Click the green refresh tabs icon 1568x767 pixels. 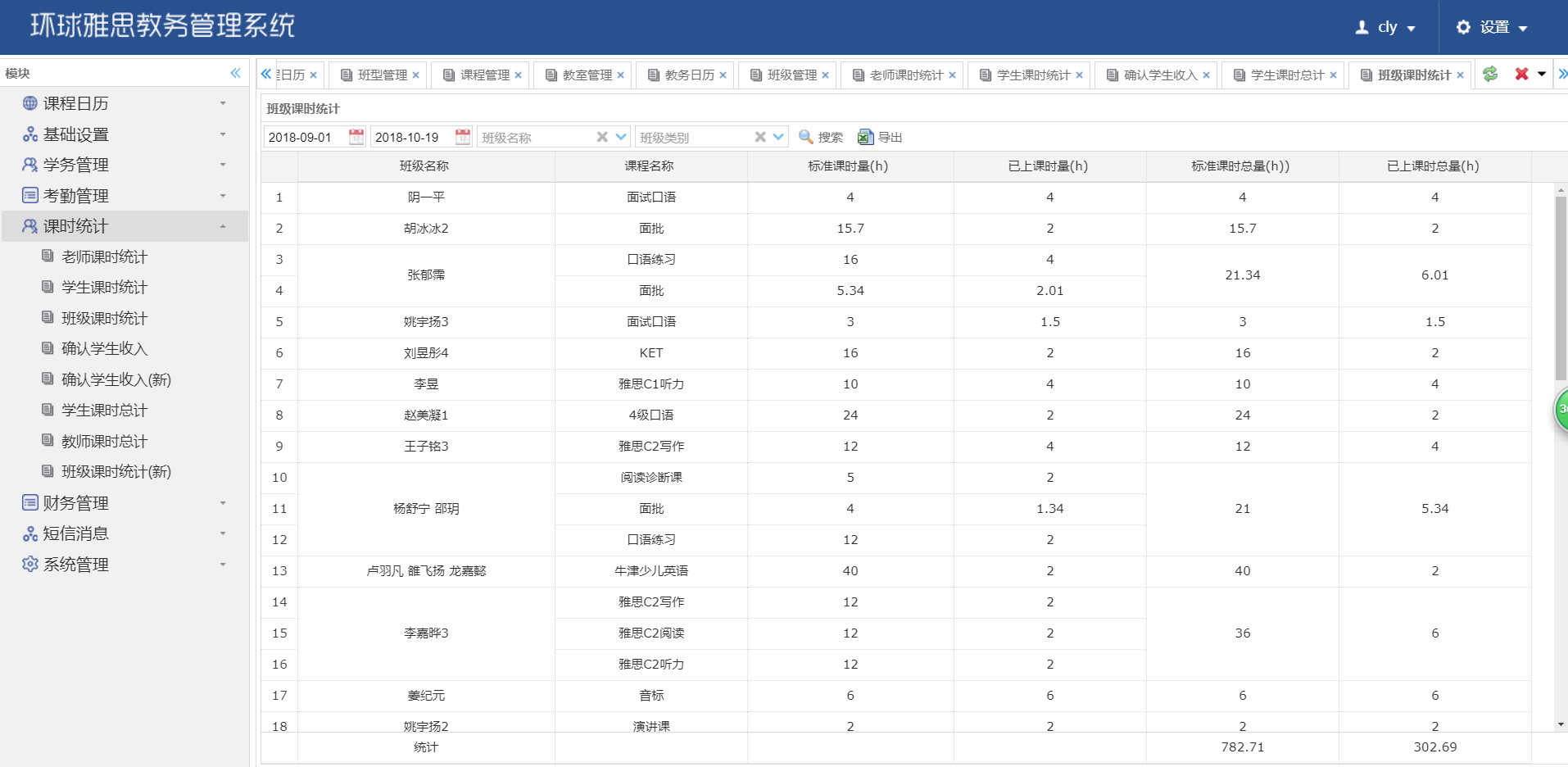1490,74
